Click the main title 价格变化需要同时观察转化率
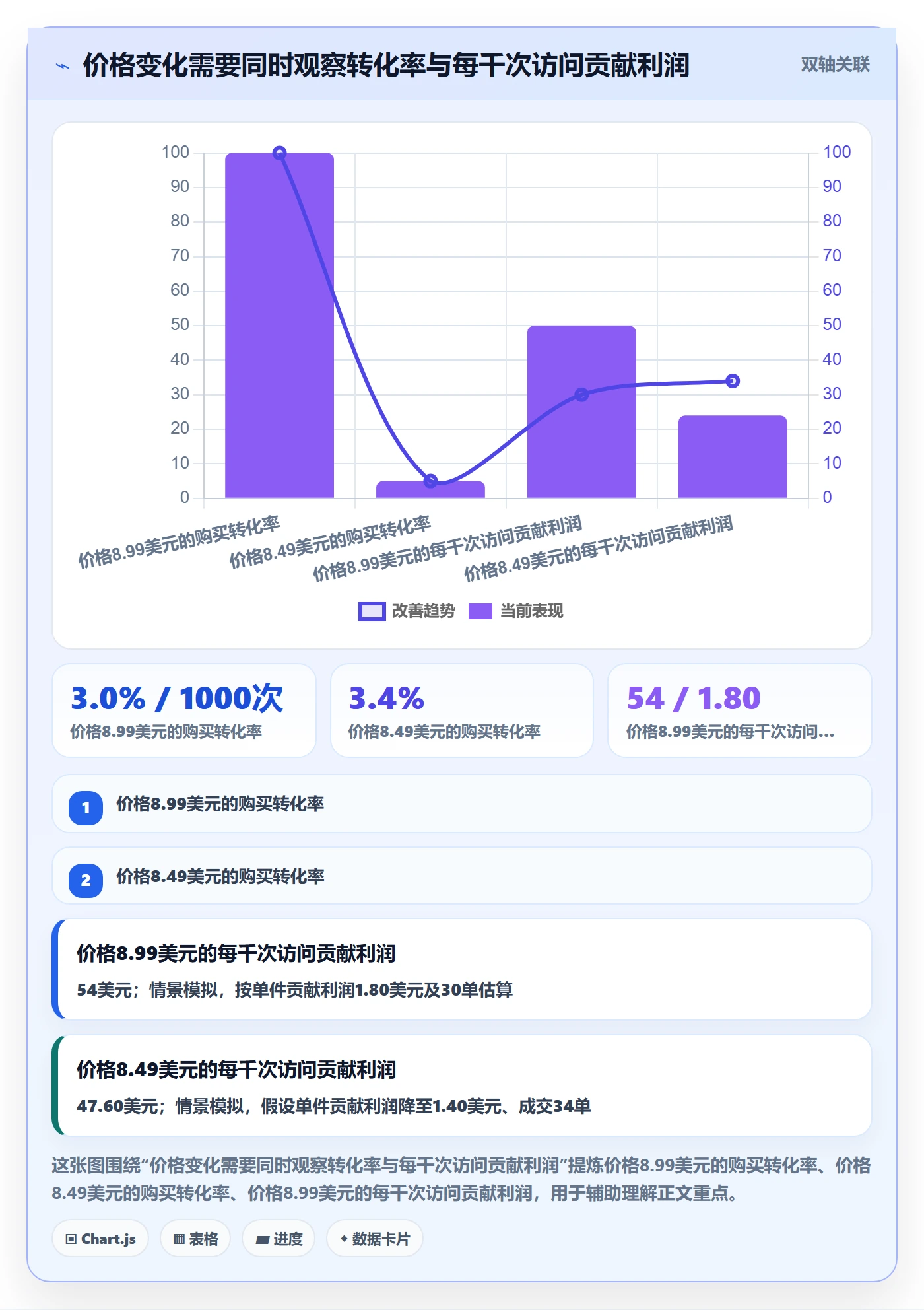Image resolution: width=924 pixels, height=1310 pixels. [x=386, y=65]
